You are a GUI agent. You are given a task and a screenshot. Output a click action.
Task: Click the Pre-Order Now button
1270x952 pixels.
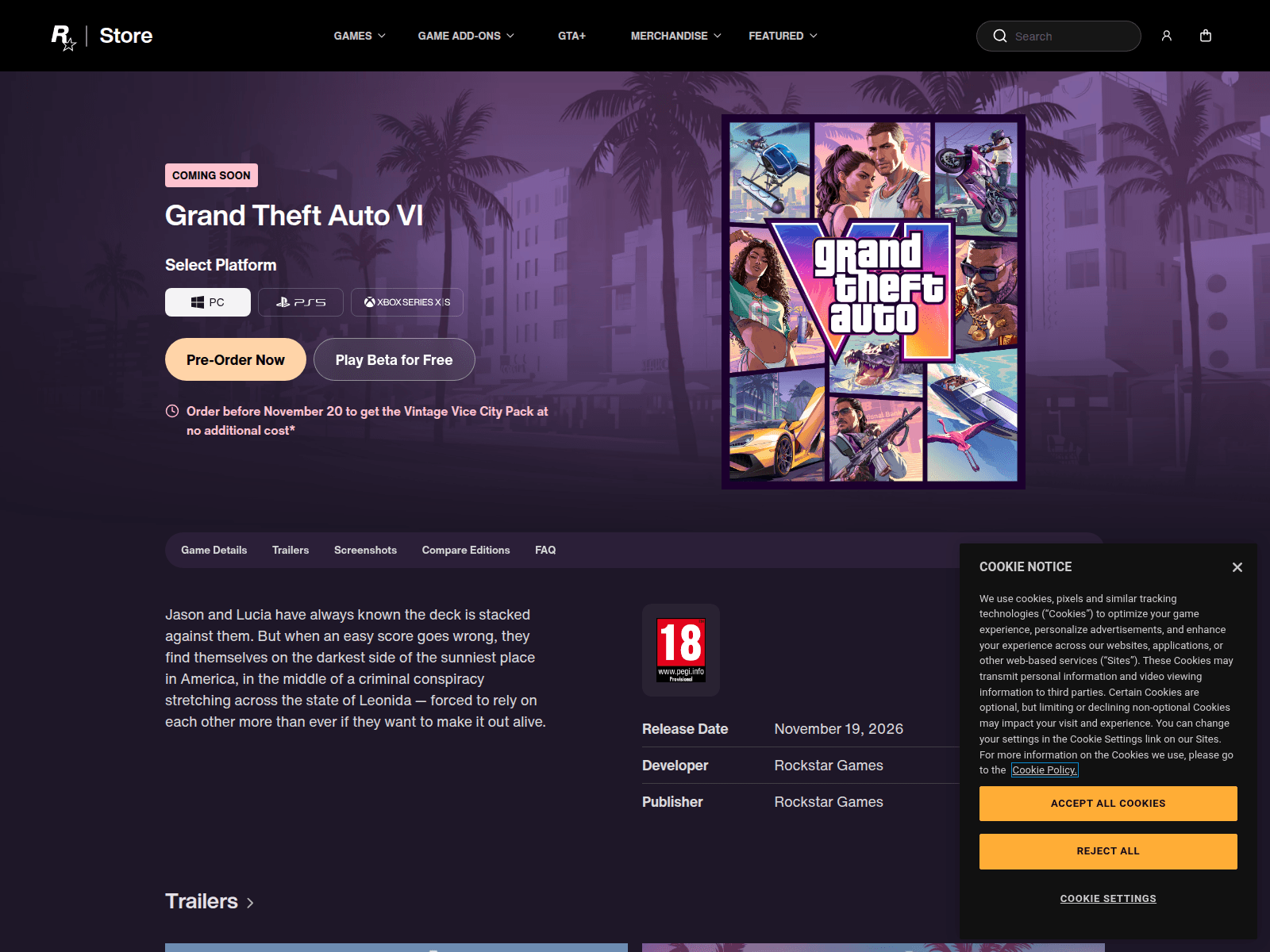pos(236,359)
